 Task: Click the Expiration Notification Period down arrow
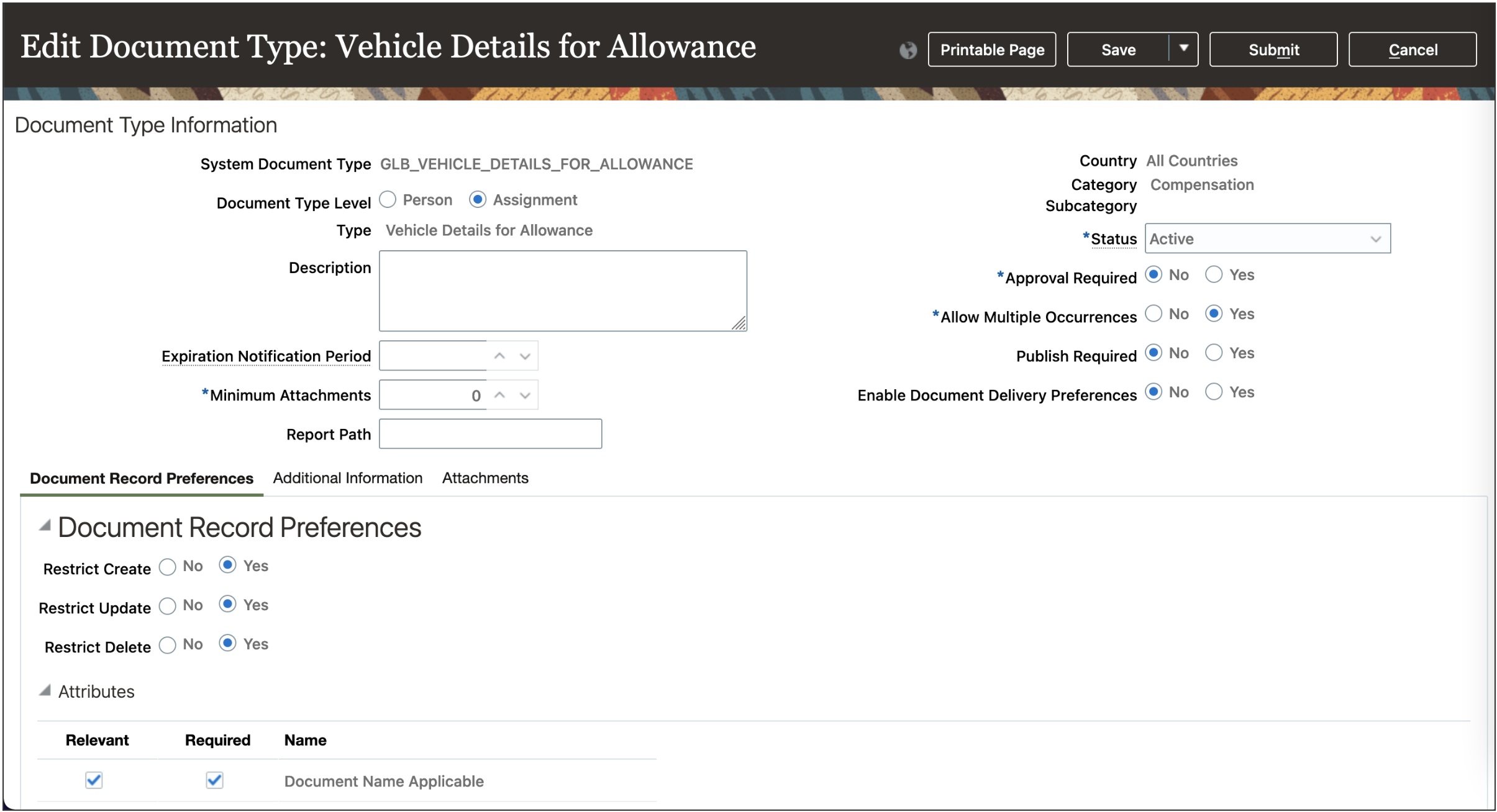click(525, 356)
